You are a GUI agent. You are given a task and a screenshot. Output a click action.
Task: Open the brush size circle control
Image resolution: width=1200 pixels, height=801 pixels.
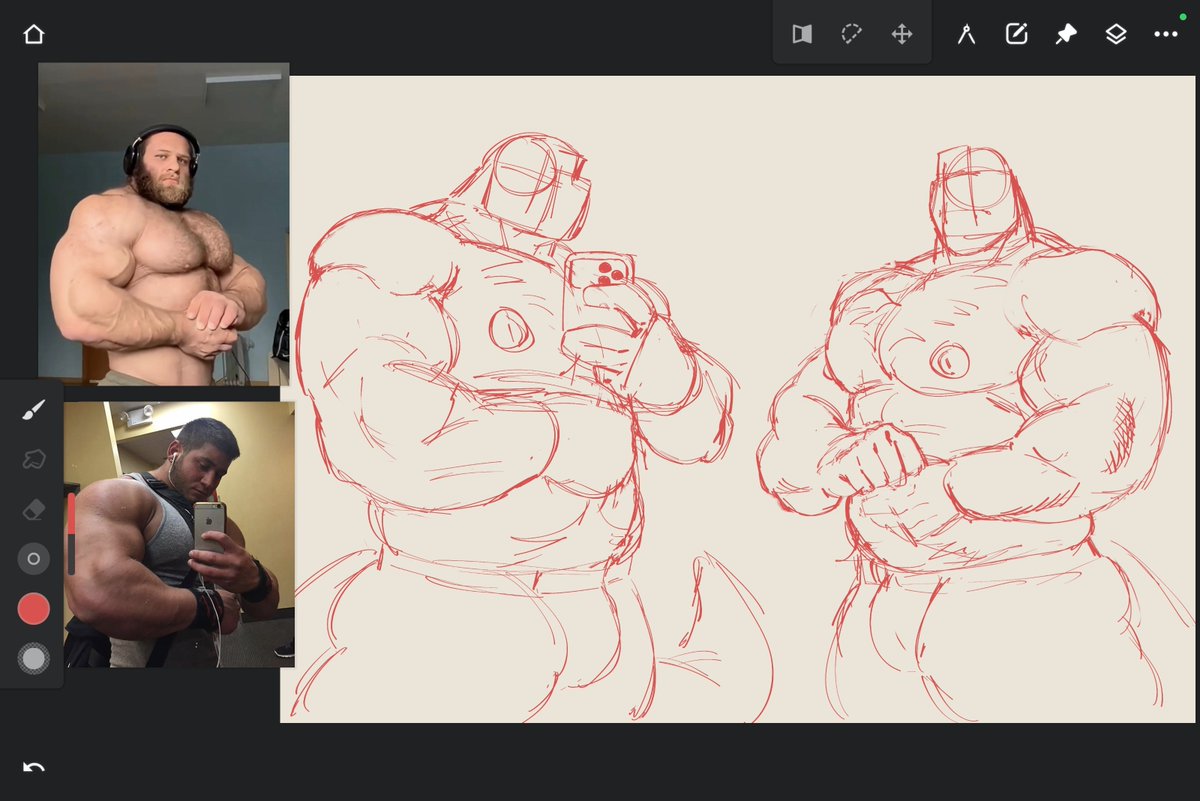pyautogui.click(x=33, y=559)
